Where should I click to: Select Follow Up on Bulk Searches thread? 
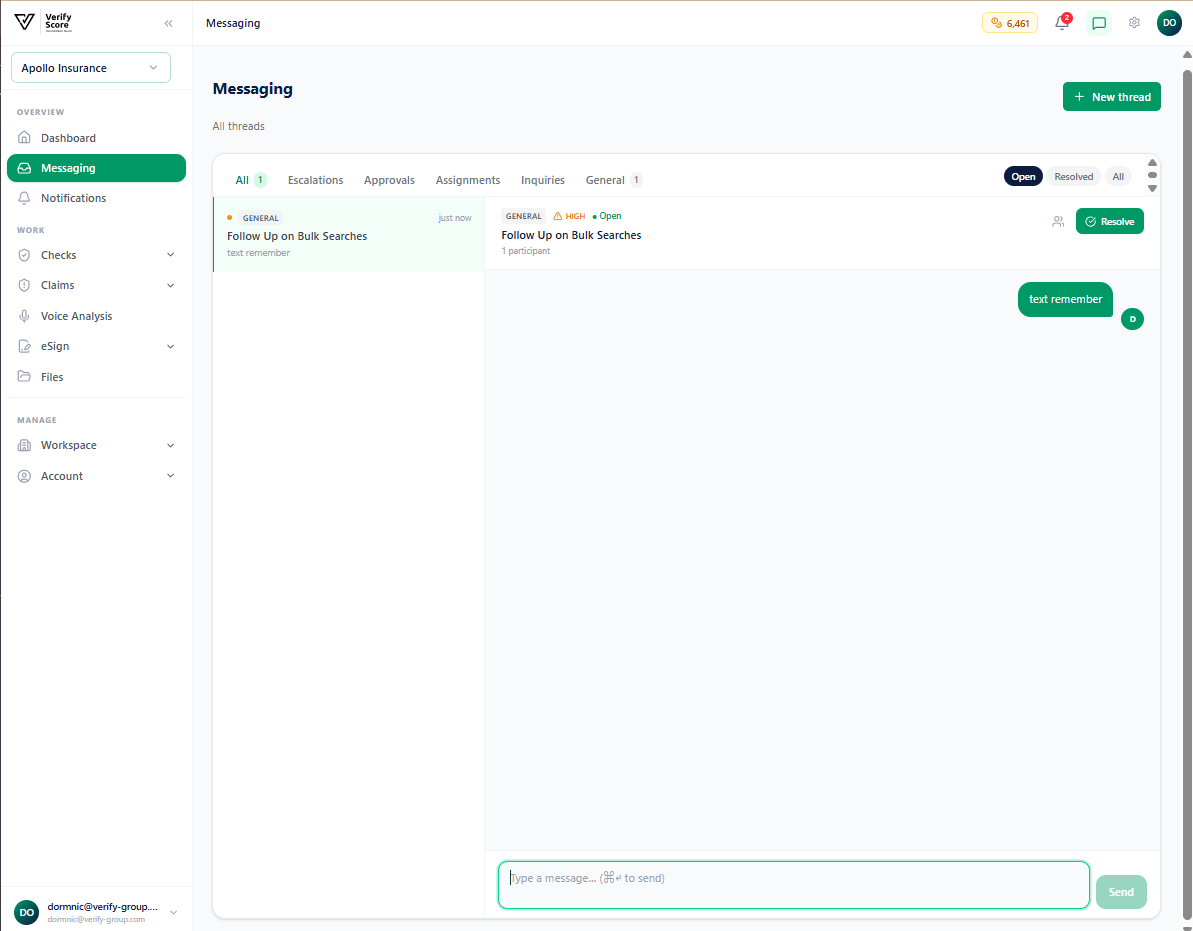click(x=348, y=234)
